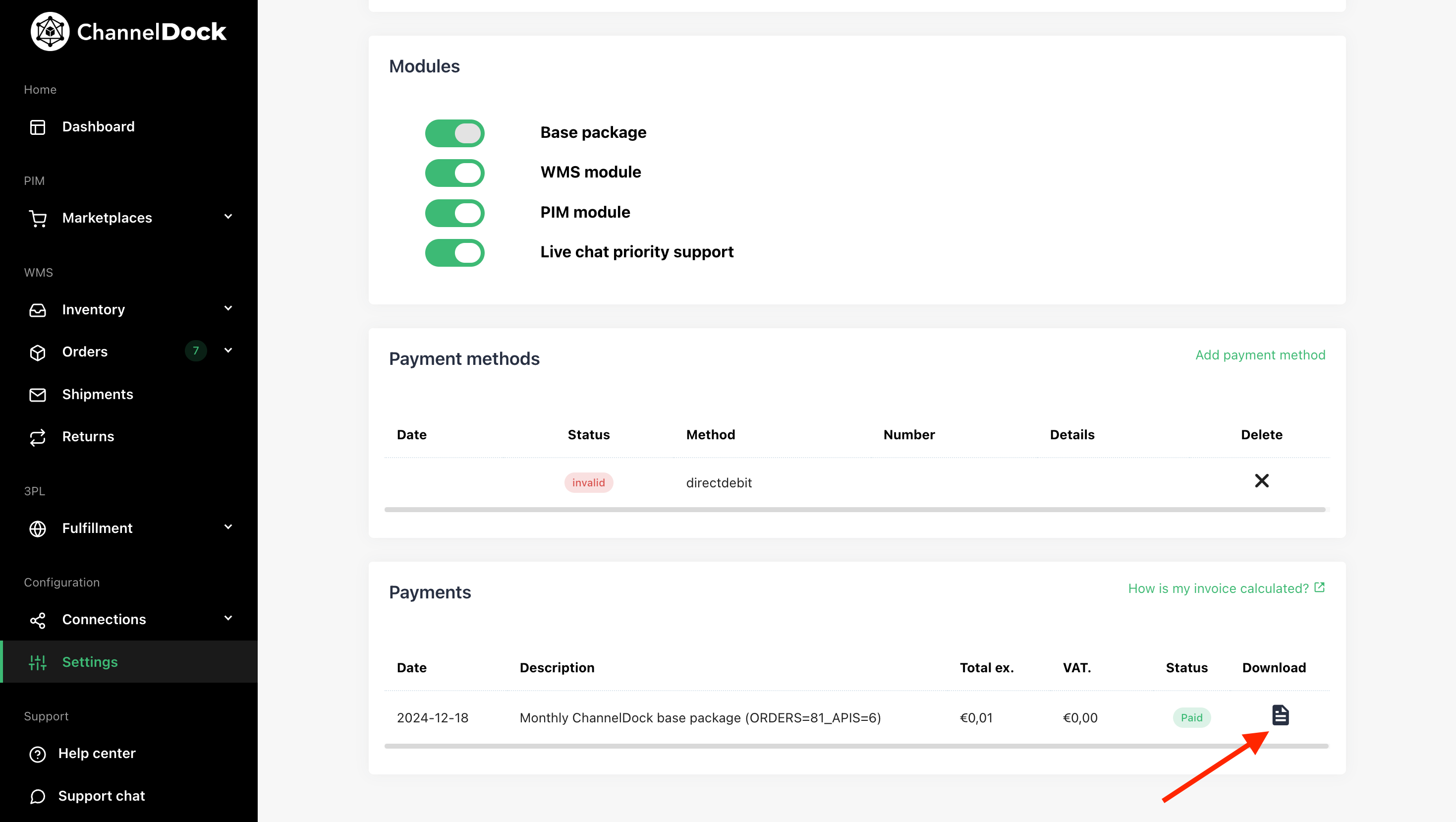Download the 2024-12-18 invoice document

(x=1280, y=716)
